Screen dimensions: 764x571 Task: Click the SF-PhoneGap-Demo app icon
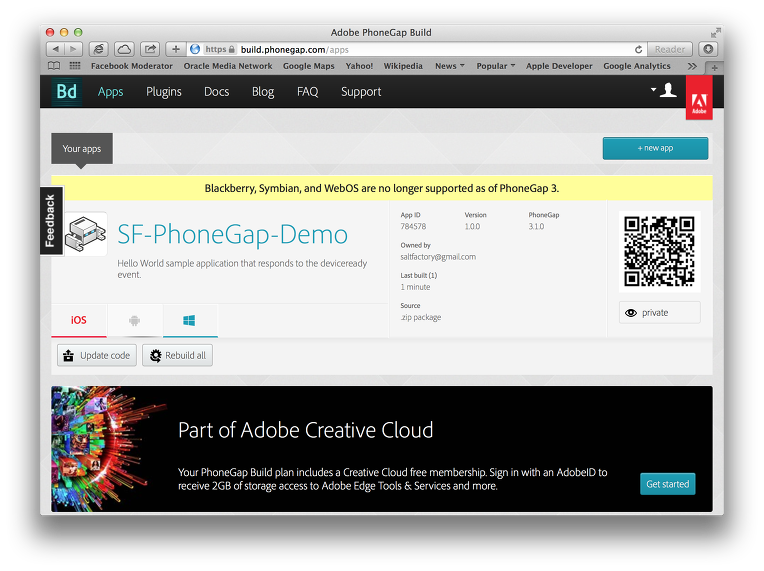click(x=86, y=234)
